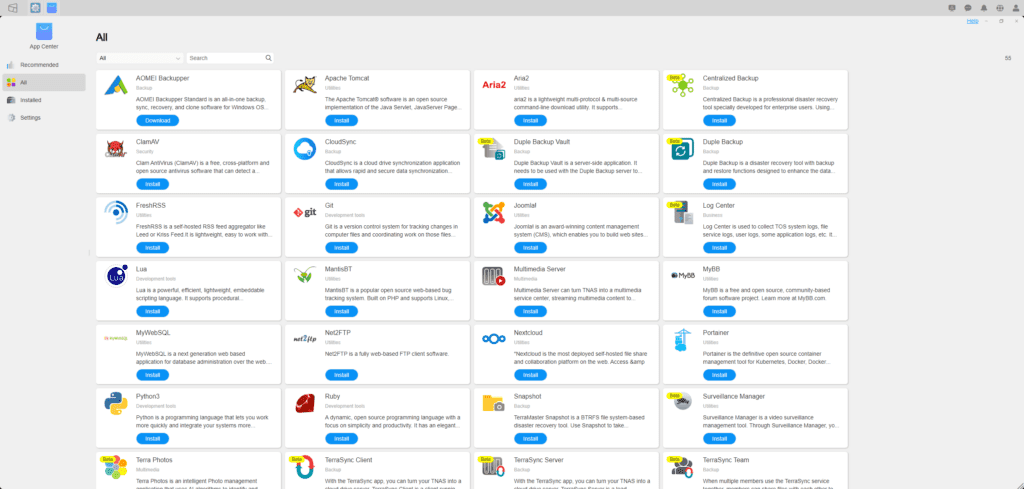Click the AOMEI Backupper app icon
Screen dimensions: 1024x489
tap(115, 86)
